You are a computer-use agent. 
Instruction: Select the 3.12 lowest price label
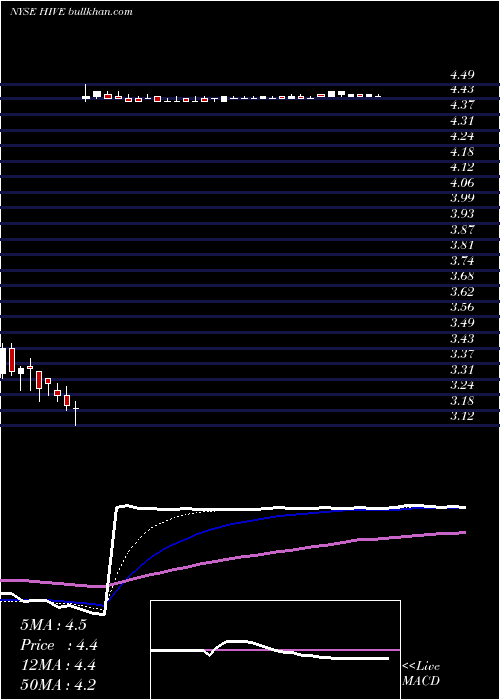click(462, 416)
